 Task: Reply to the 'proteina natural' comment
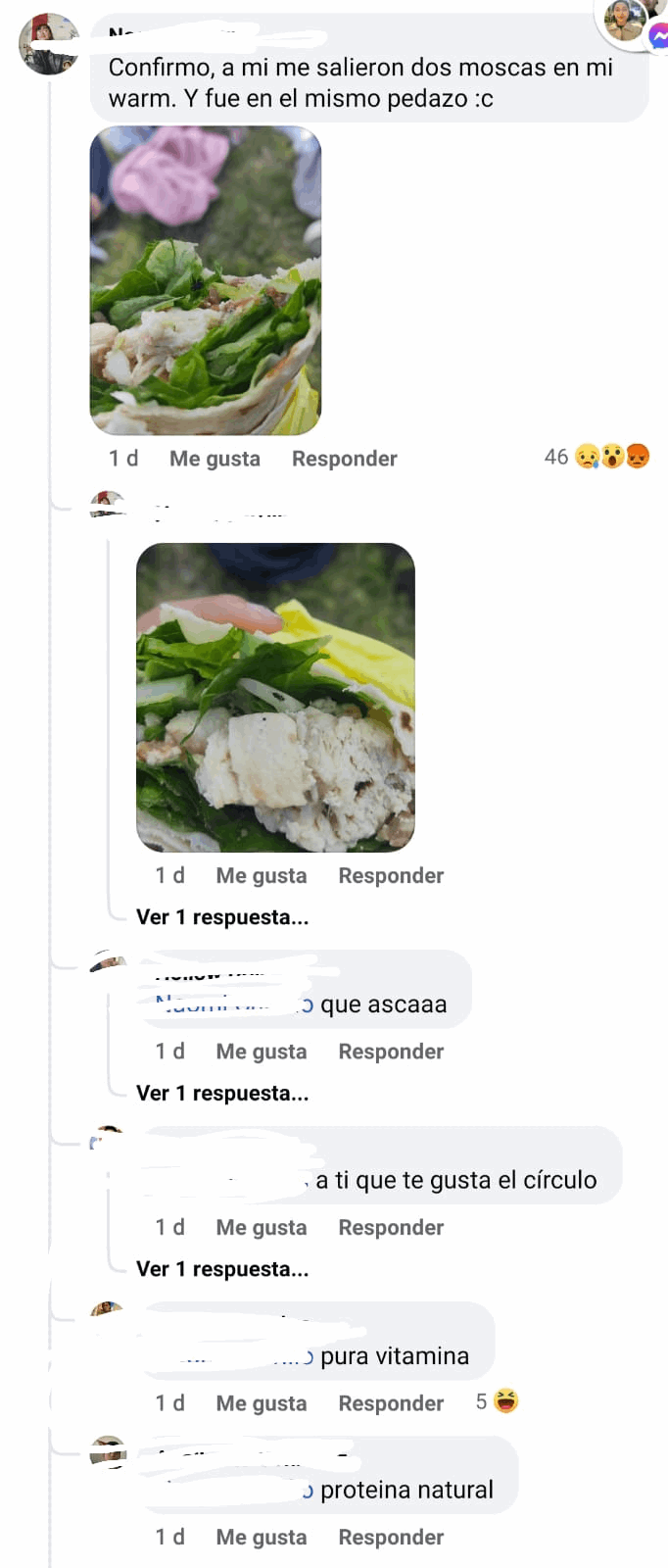click(391, 1538)
